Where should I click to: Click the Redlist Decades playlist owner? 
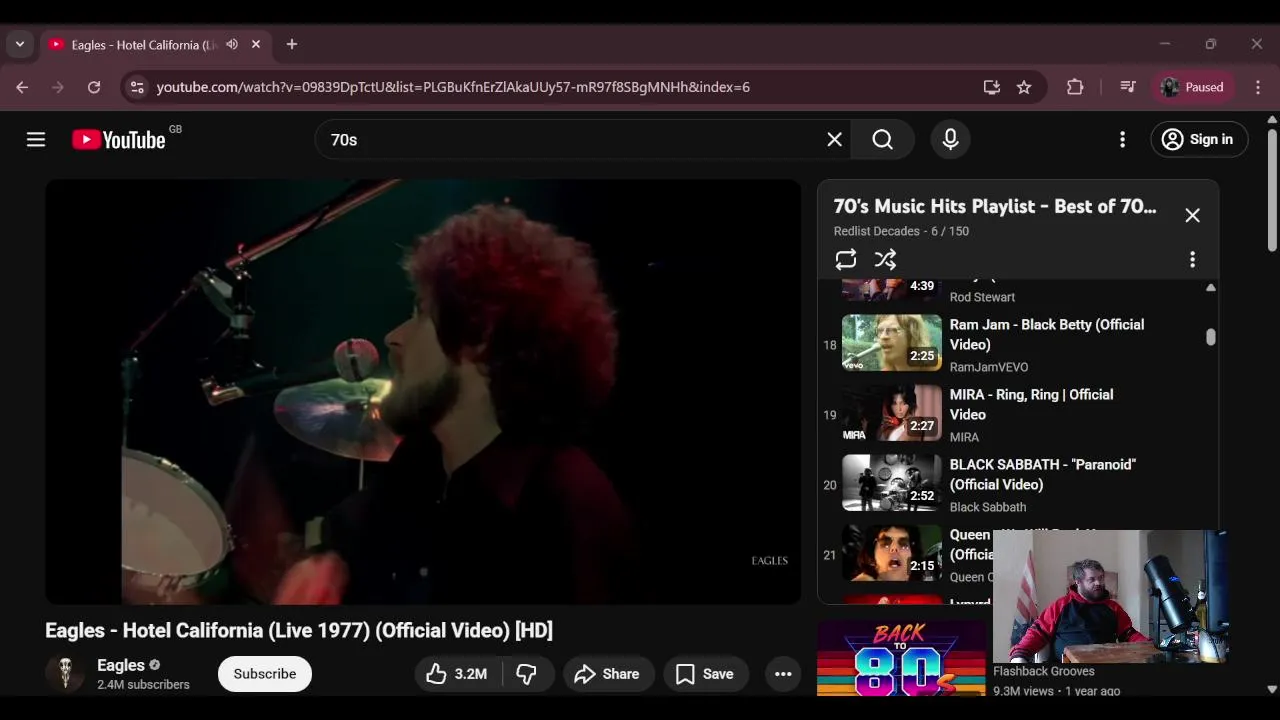coord(877,231)
